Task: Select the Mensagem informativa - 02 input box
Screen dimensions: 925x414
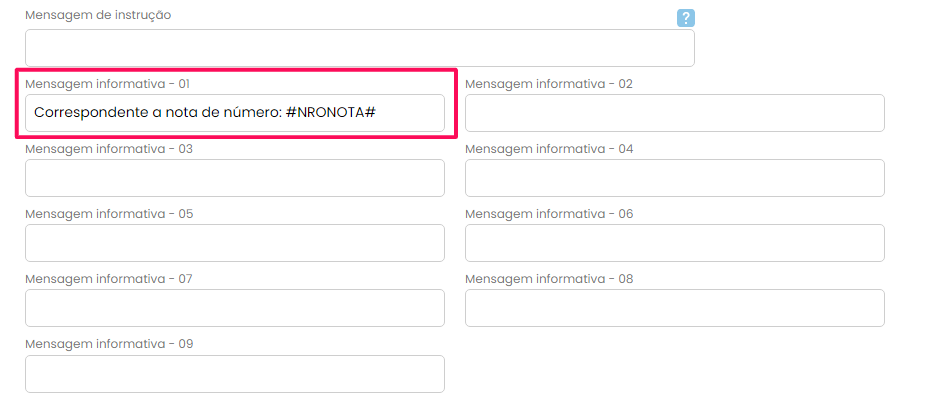Action: point(675,113)
